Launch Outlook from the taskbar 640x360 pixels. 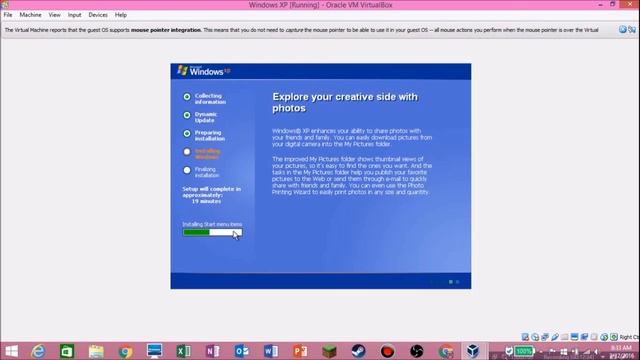(242, 351)
